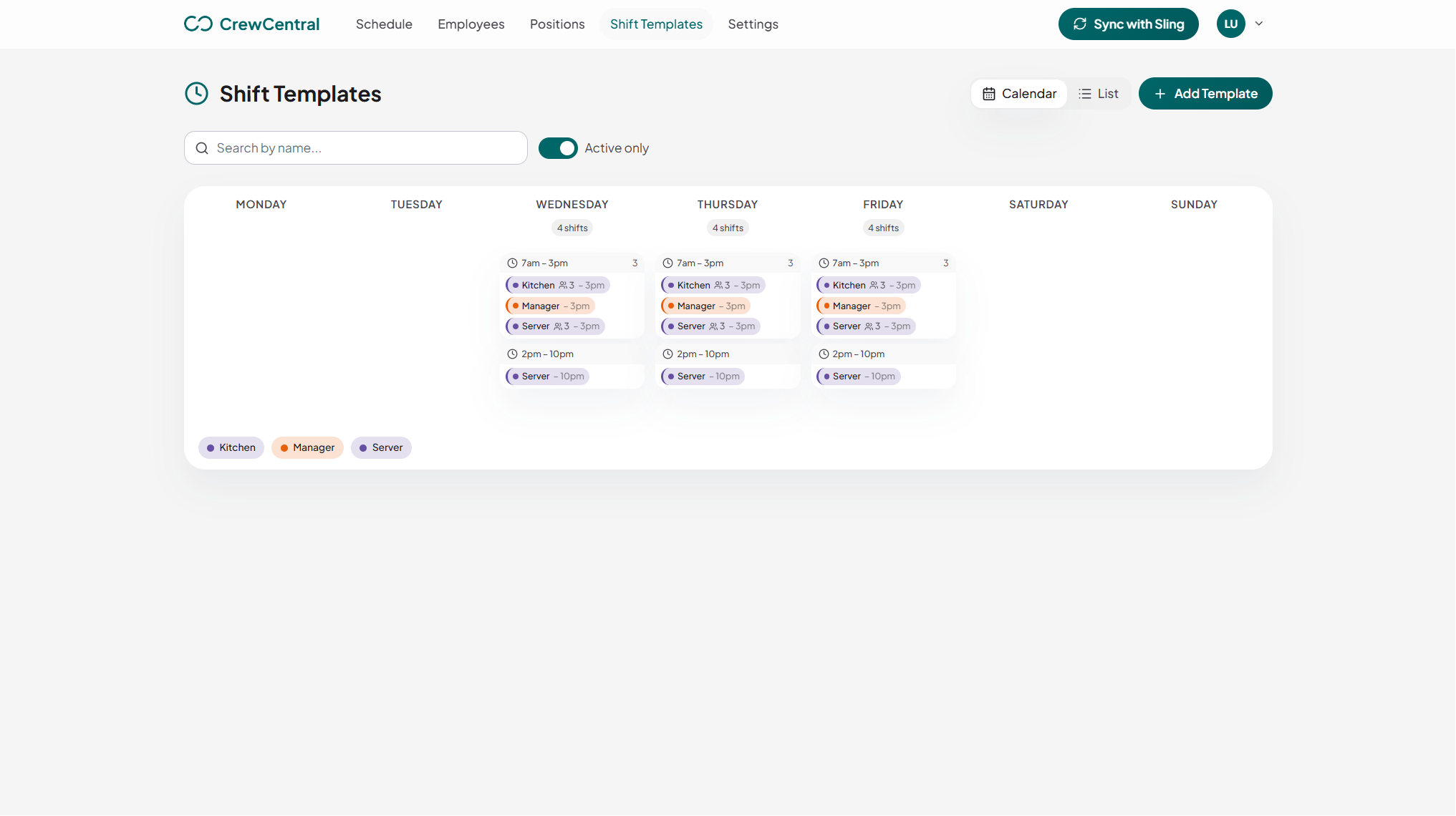This screenshot has height=816, width=1456.
Task: Click the sync arrows icon on Sync with Sling
Action: tap(1080, 24)
